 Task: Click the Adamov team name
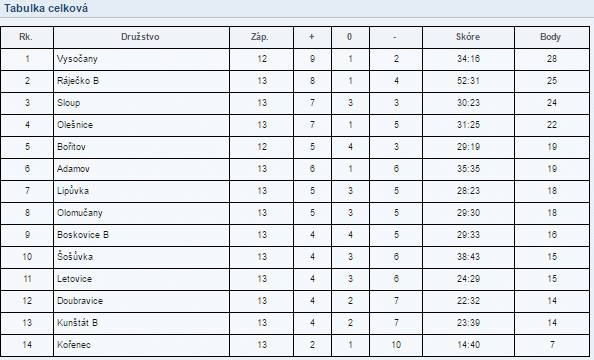click(73, 169)
